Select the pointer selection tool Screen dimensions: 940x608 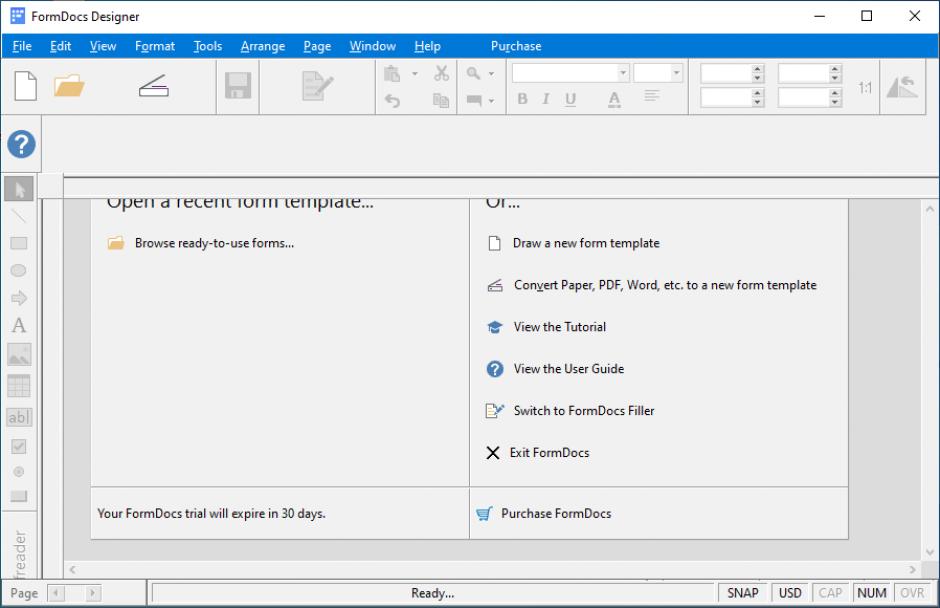pyautogui.click(x=19, y=189)
